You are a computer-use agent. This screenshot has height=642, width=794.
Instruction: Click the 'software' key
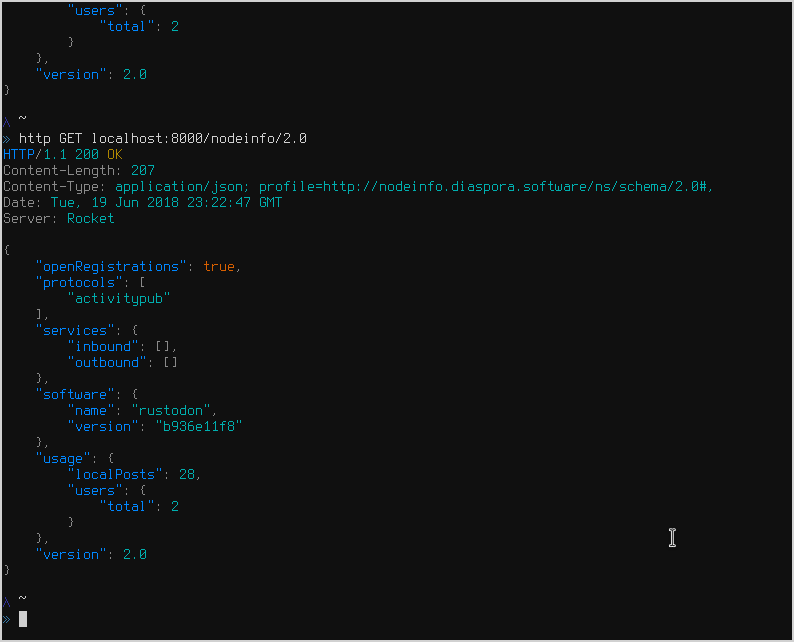pyautogui.click(x=75, y=394)
